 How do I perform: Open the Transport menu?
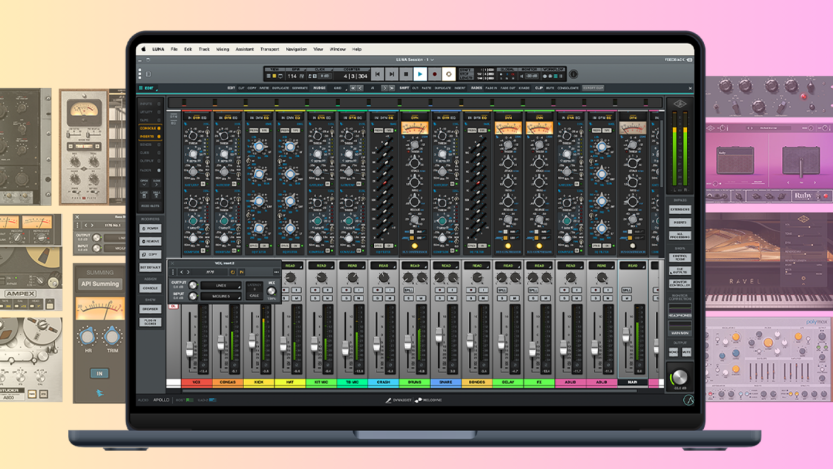point(269,49)
